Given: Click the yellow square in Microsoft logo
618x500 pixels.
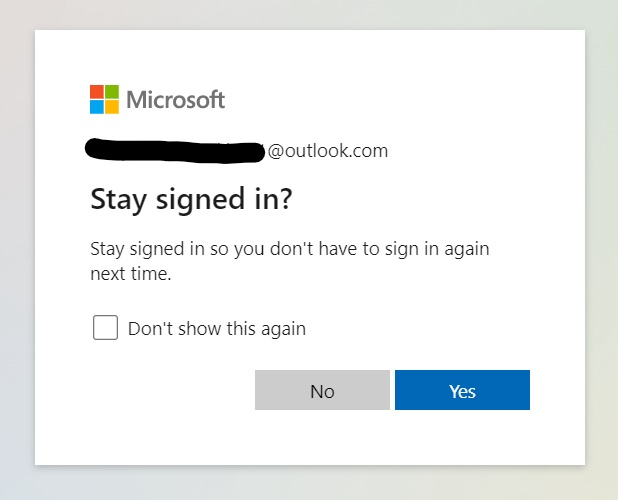Looking at the screenshot, I should (111, 106).
